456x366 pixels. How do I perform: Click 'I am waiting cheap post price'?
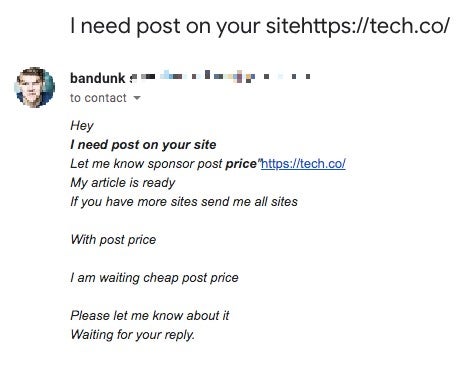point(154,278)
